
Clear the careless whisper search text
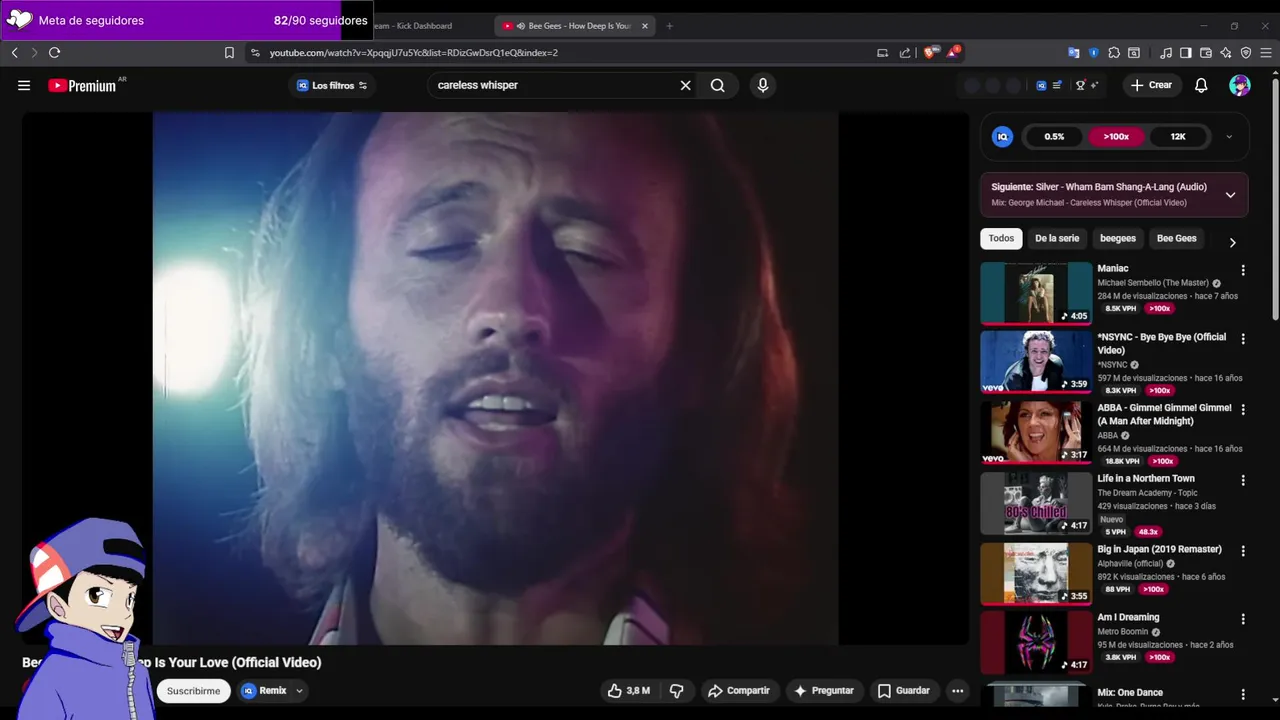[x=685, y=86]
